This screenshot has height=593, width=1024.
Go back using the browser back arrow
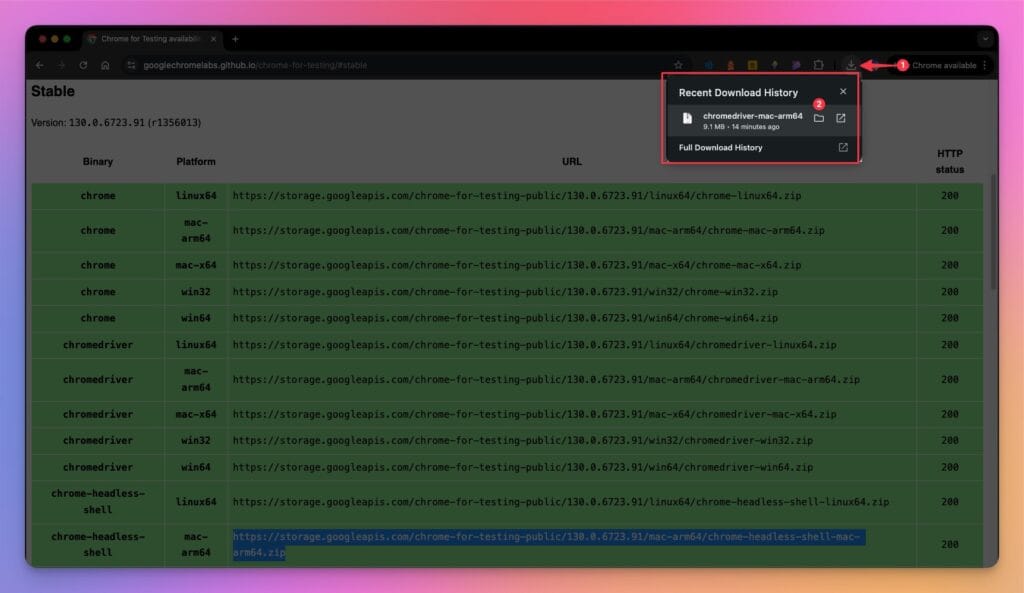[x=40, y=65]
